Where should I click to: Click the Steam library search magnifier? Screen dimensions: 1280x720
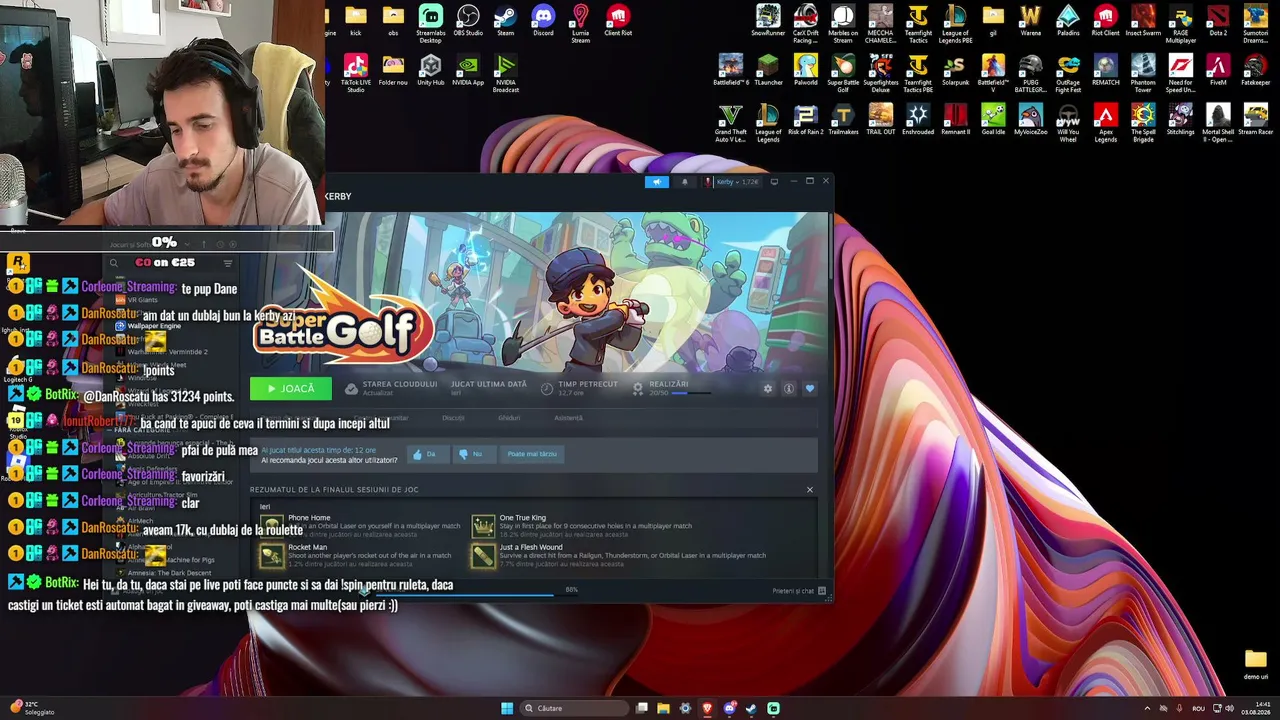coord(114,263)
